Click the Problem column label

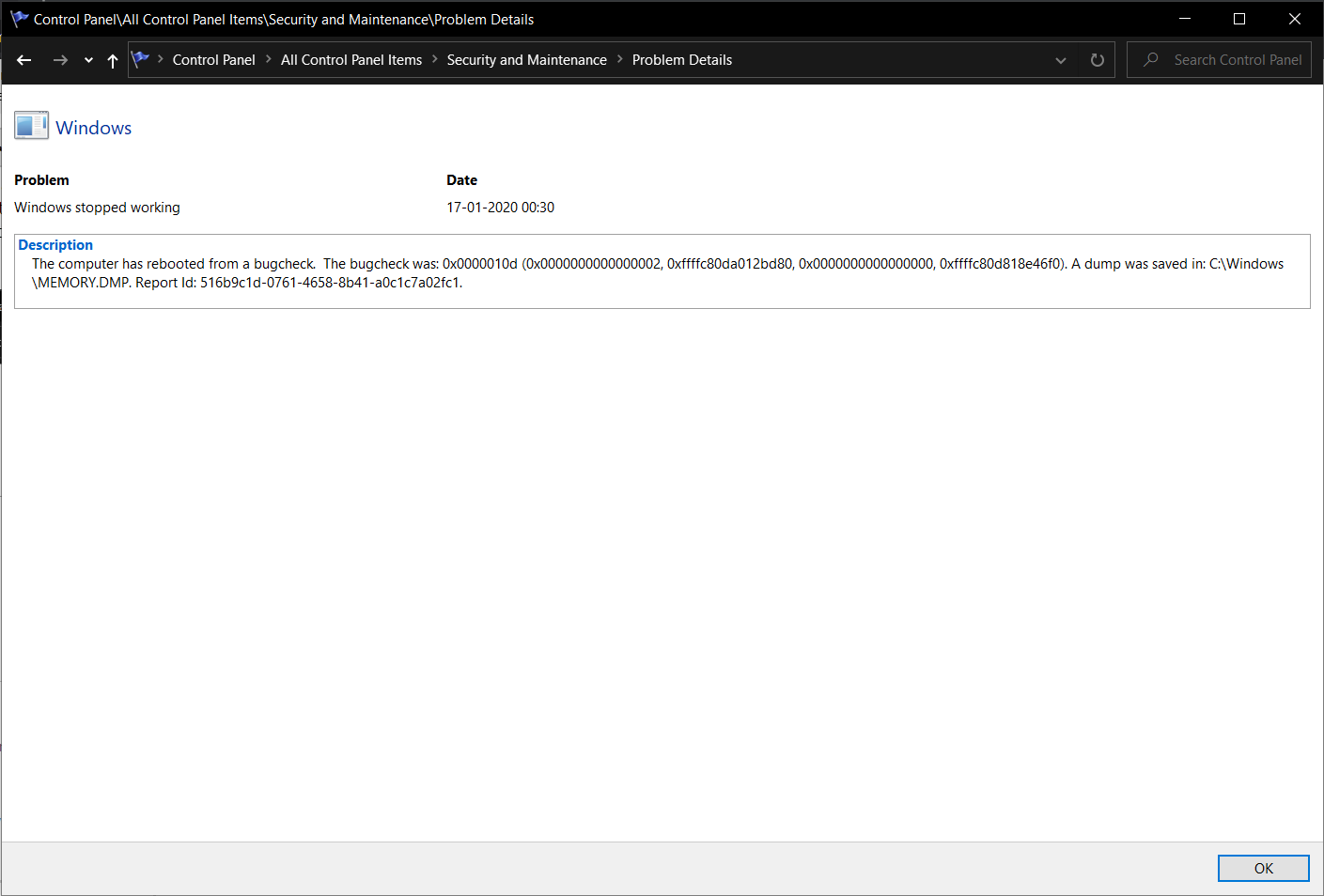click(x=41, y=180)
